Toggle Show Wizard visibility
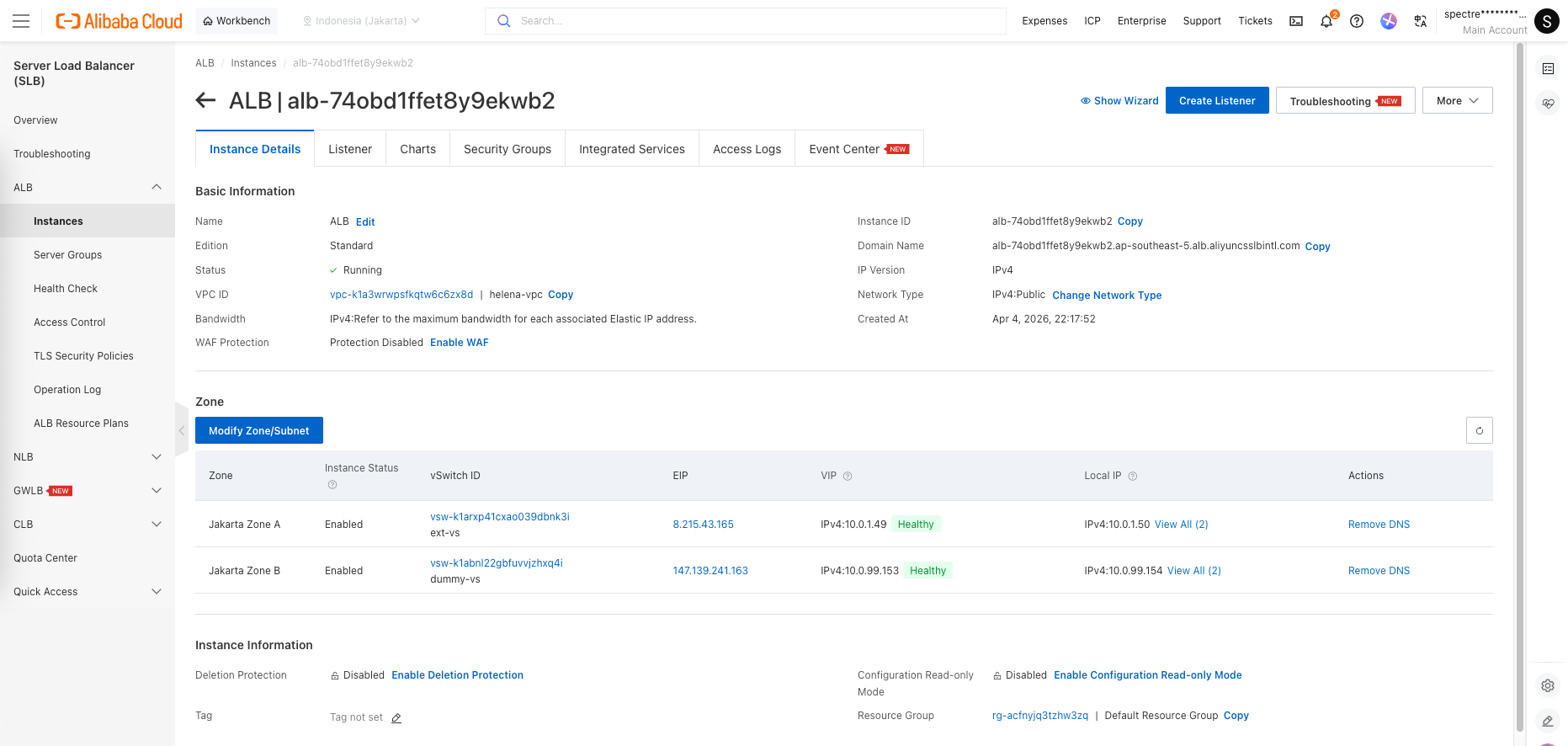Screen dimensions: 1568x746 pos(1119,101)
